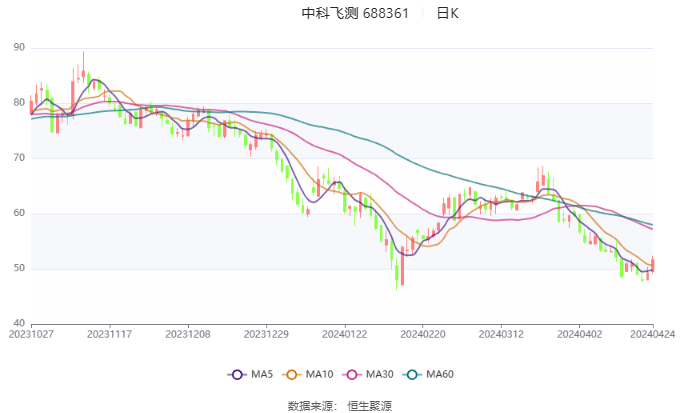Click the chart title 中科飞测 688361
This screenshot has height=413, width=680.
coord(355,14)
